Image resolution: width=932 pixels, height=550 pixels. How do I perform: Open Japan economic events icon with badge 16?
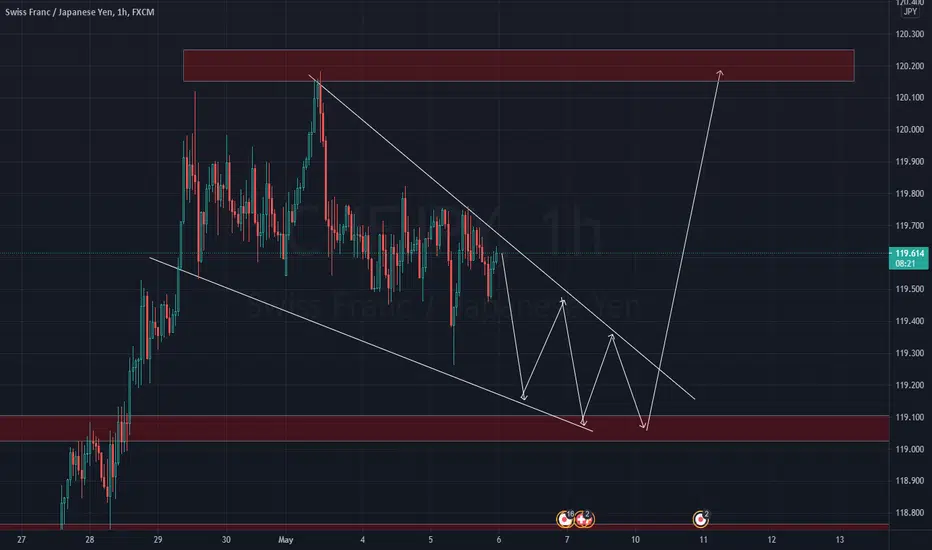coord(565,520)
